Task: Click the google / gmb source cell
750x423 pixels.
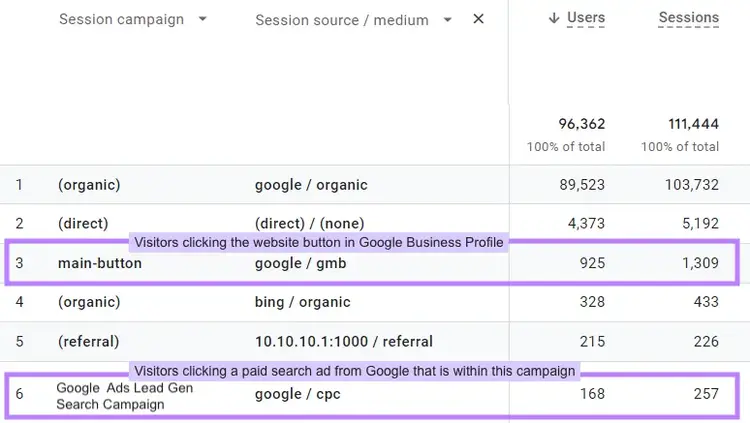Action: (x=300, y=263)
